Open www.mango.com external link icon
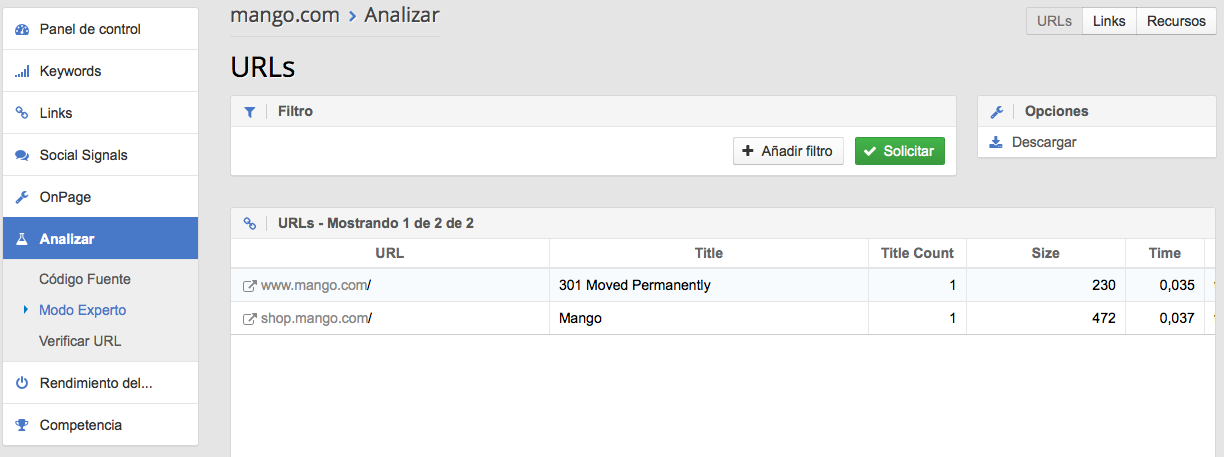 250,286
